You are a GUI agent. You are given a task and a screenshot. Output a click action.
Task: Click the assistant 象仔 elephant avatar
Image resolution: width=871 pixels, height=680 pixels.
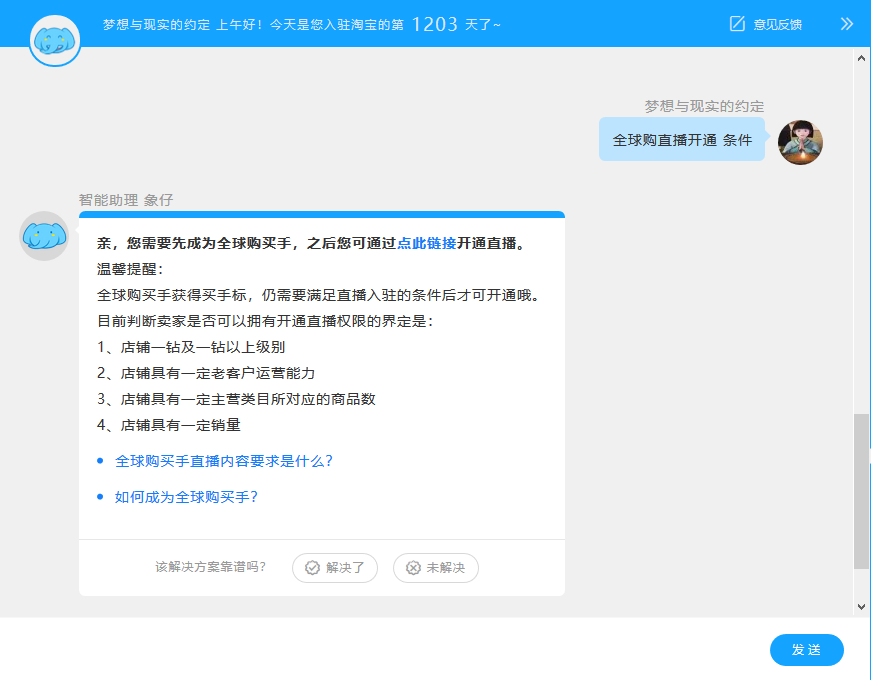[44, 236]
